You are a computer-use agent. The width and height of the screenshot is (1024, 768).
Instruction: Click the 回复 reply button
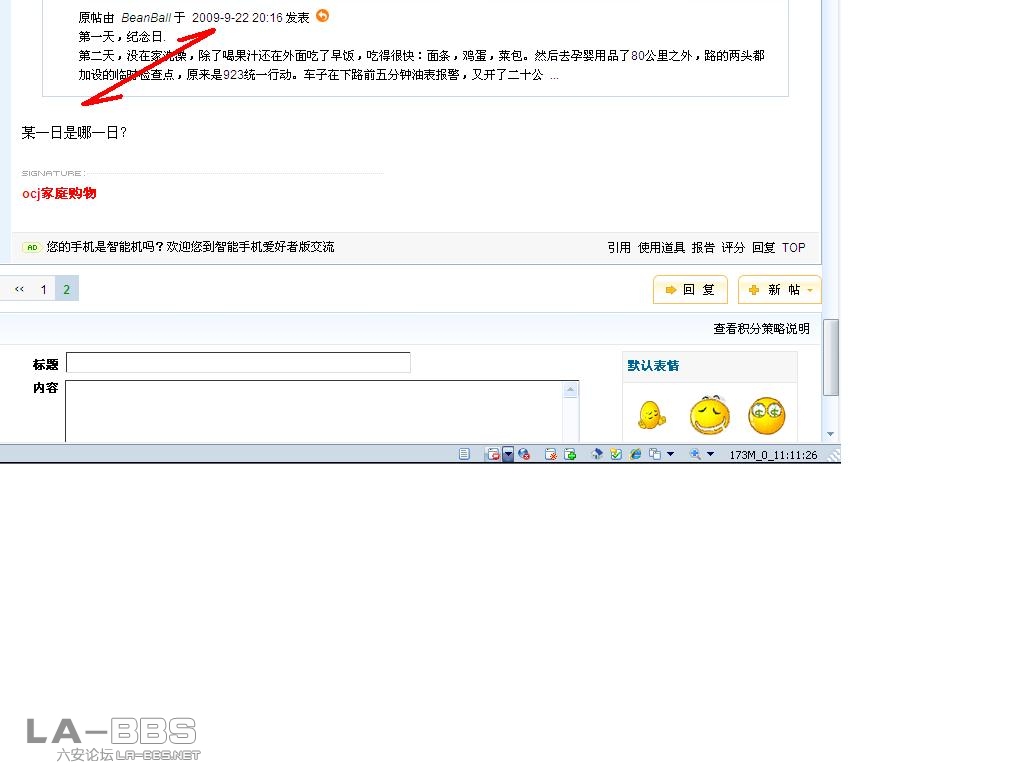point(690,290)
